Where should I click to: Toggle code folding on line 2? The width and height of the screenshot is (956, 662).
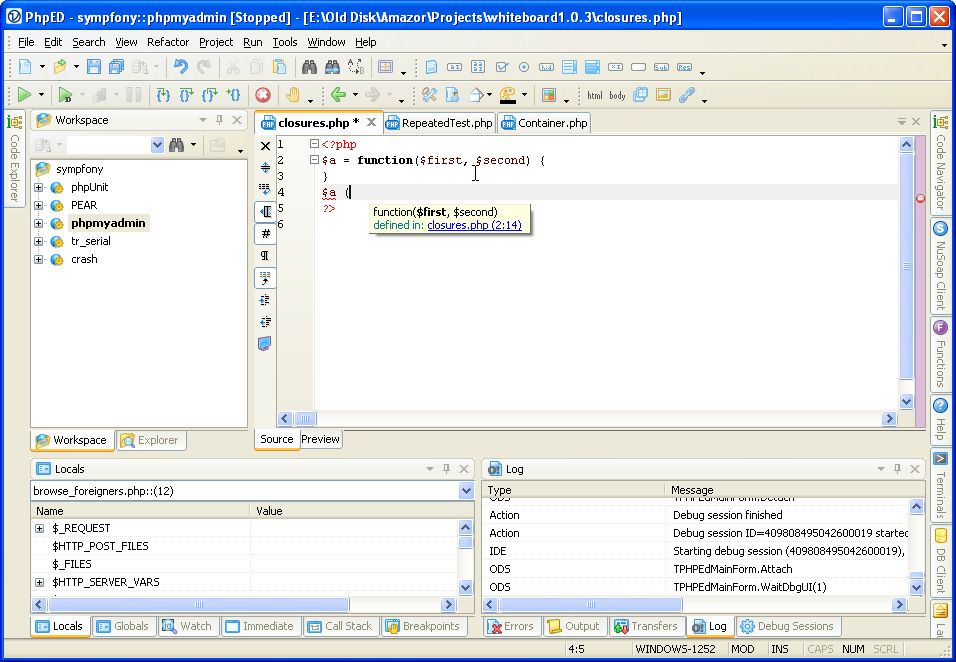[314, 160]
